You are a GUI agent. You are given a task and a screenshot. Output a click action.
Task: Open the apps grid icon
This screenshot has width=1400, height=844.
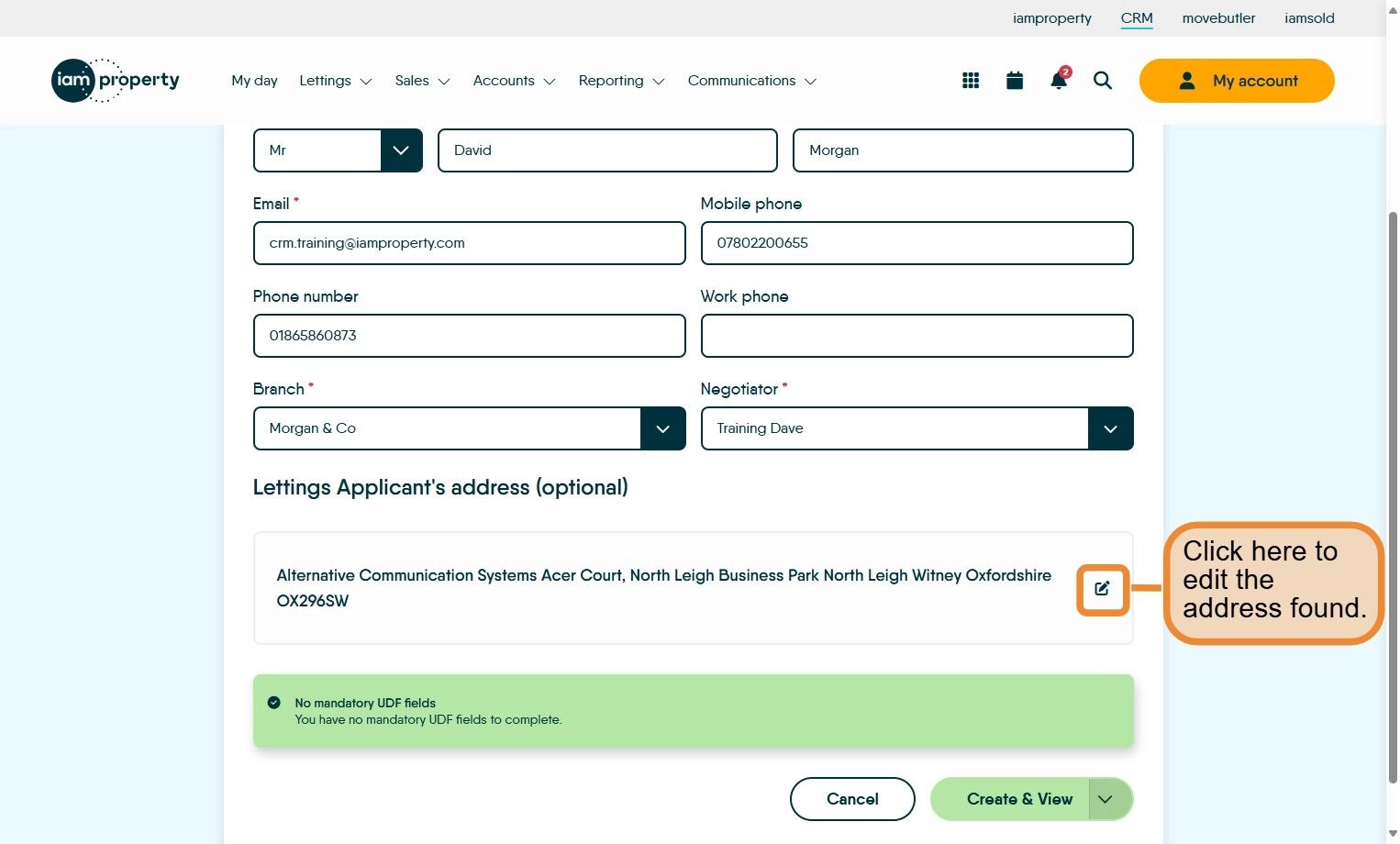click(x=971, y=81)
